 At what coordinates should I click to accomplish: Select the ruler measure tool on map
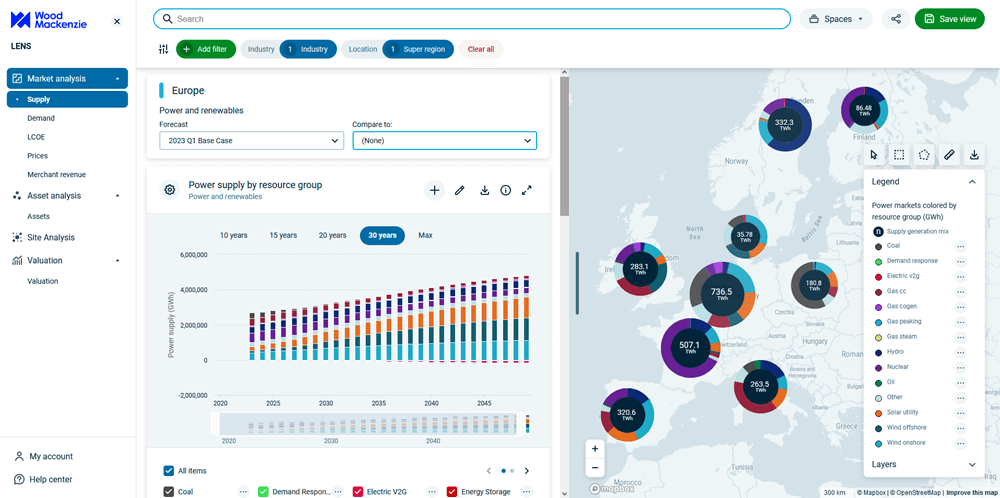pyautogui.click(x=949, y=155)
